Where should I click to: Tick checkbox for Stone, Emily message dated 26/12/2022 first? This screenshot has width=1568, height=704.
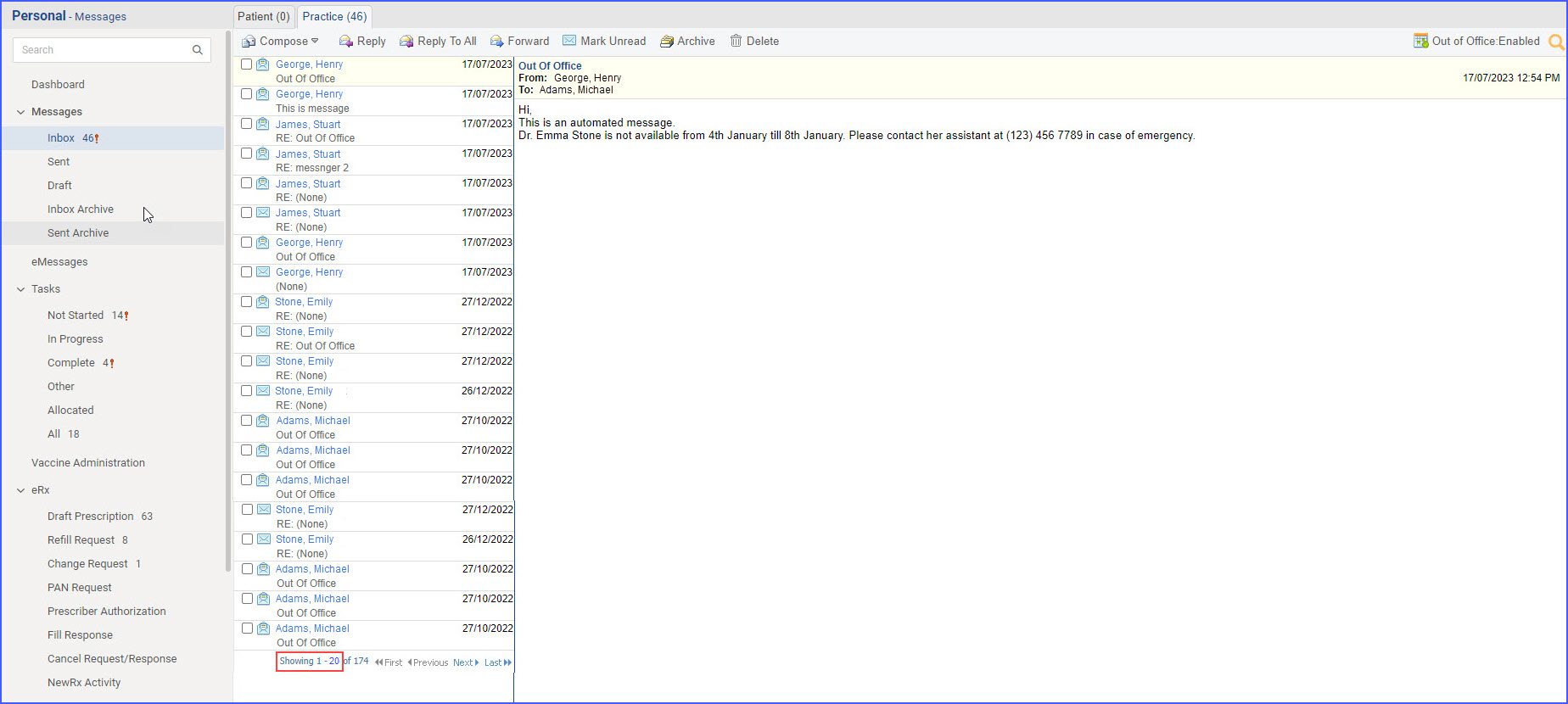246,391
